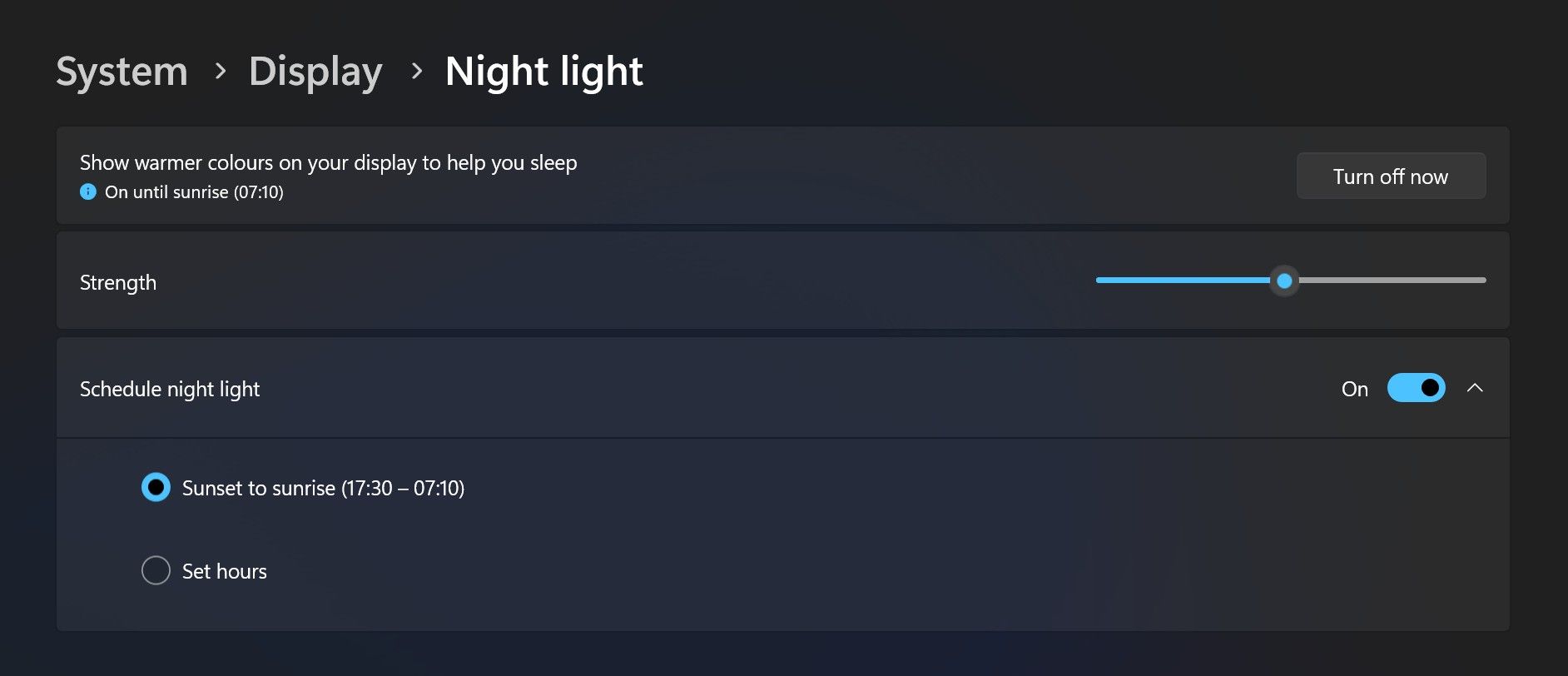
Task: Click the blue filled part of Strength slider
Action: [x=1183, y=281]
